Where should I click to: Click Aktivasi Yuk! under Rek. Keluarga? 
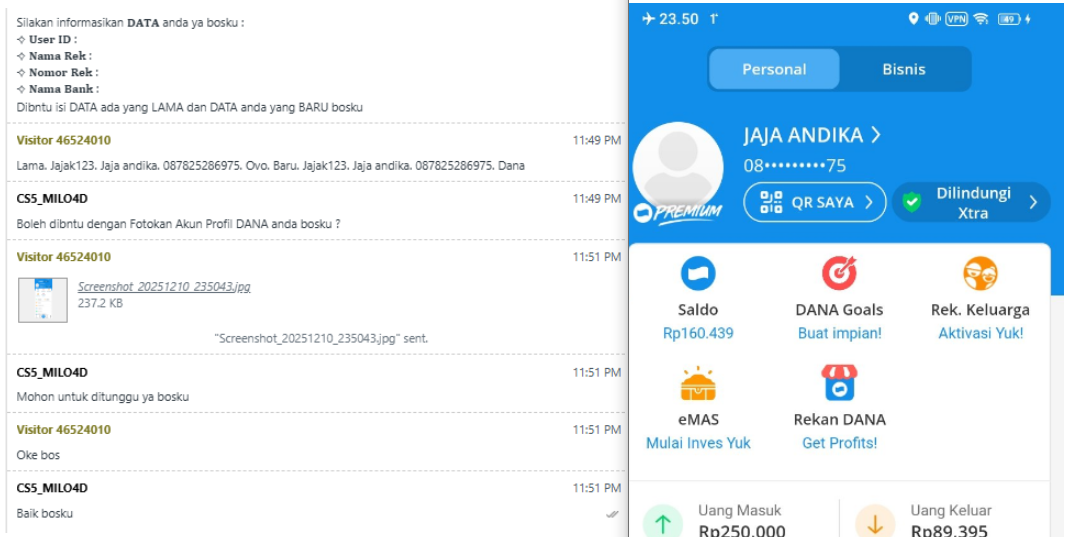click(x=980, y=333)
